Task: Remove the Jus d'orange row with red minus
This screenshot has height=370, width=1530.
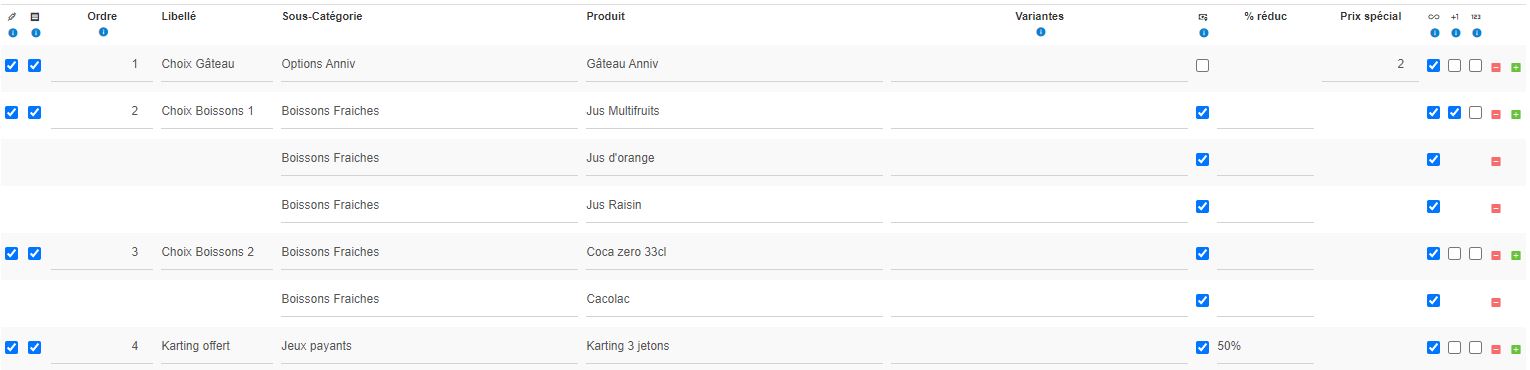Action: (x=1496, y=161)
